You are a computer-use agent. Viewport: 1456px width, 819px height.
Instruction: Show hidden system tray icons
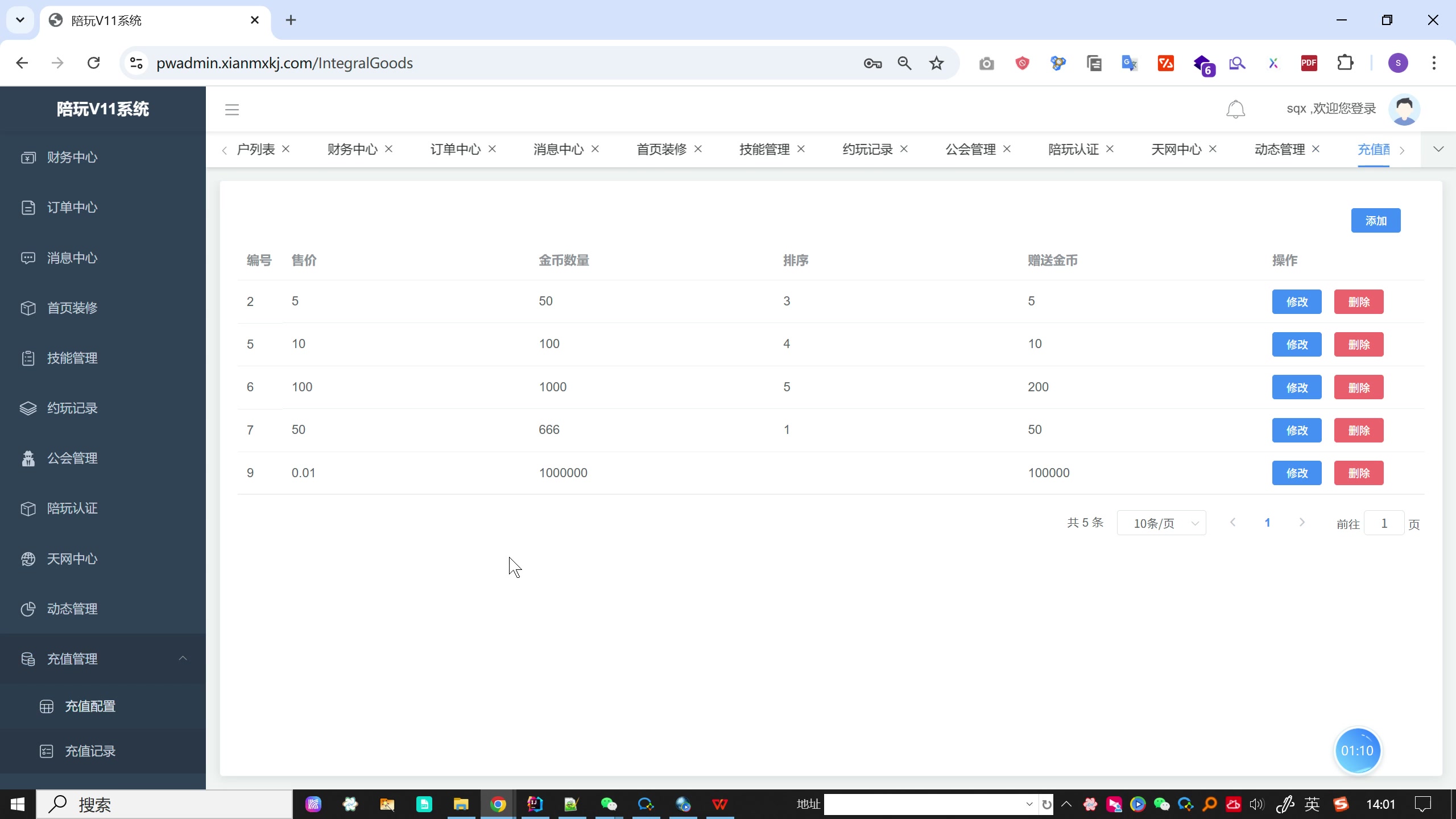click(x=1066, y=804)
